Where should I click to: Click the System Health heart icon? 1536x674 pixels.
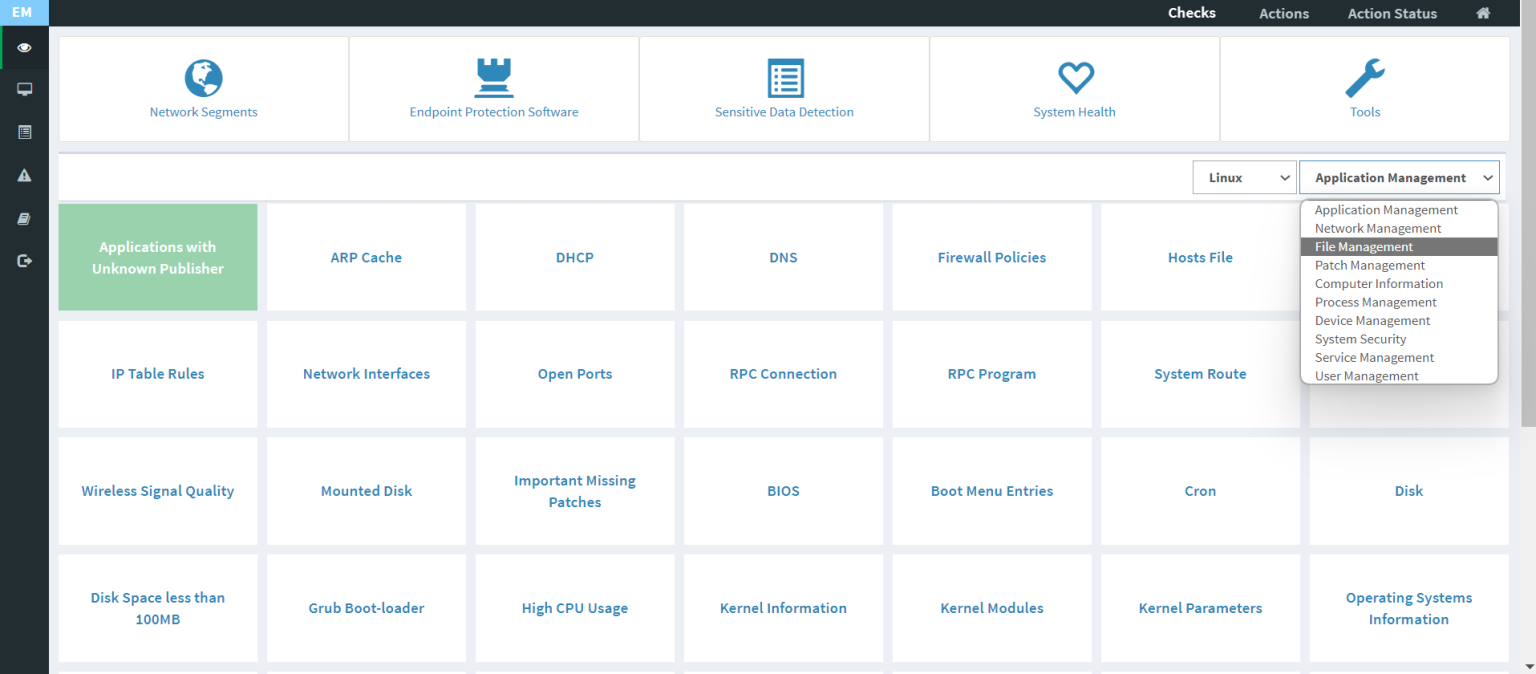pyautogui.click(x=1075, y=78)
